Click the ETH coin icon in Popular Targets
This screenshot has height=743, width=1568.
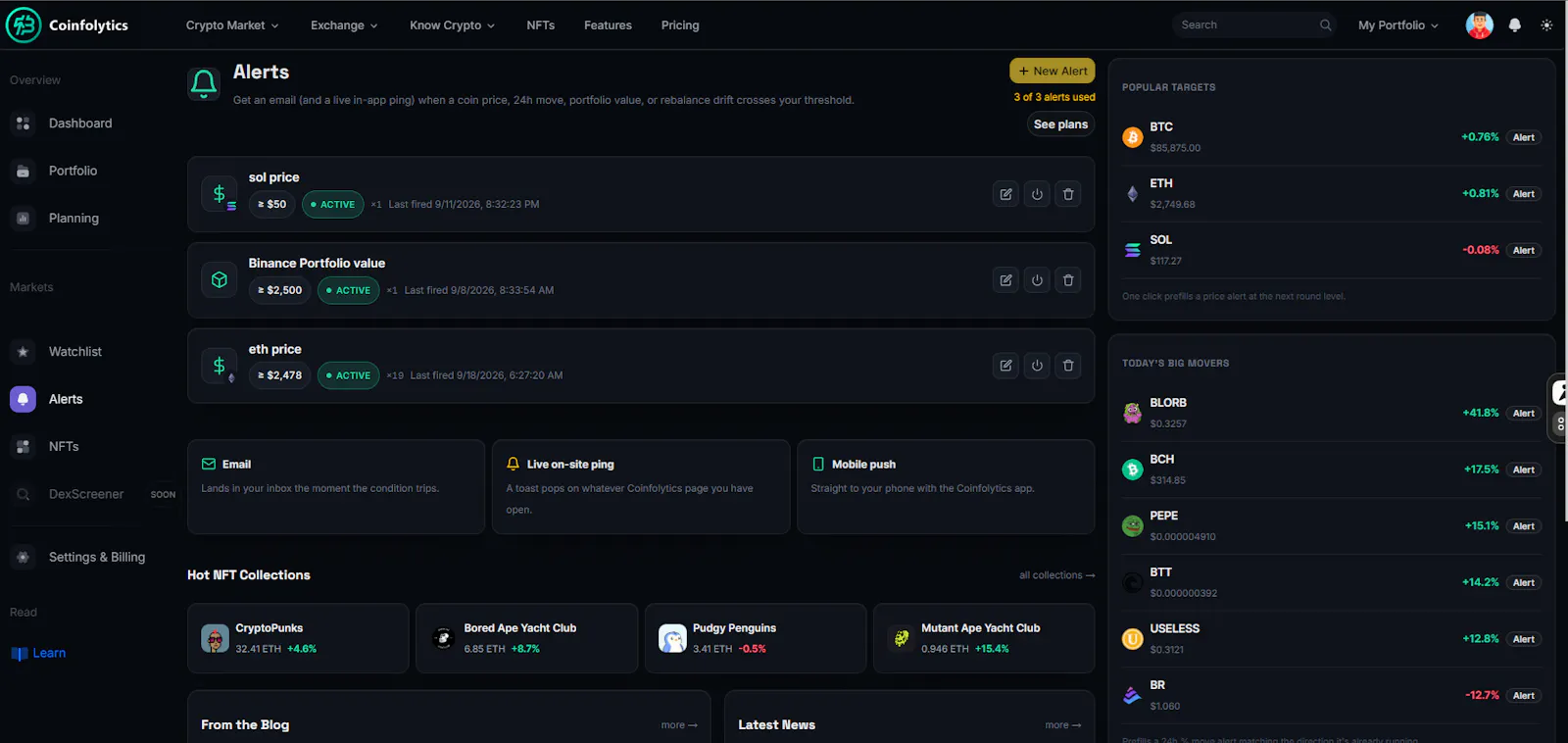(x=1133, y=194)
